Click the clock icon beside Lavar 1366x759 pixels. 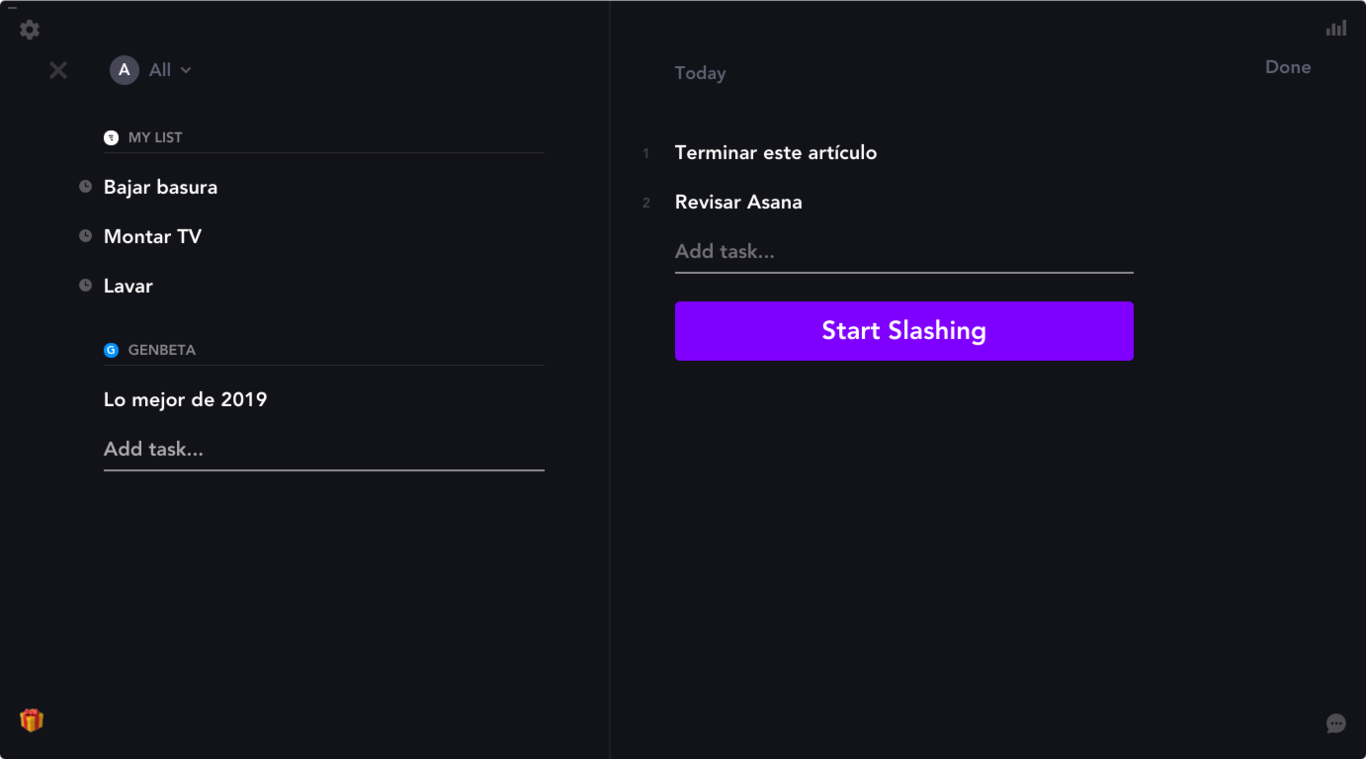[86, 286]
